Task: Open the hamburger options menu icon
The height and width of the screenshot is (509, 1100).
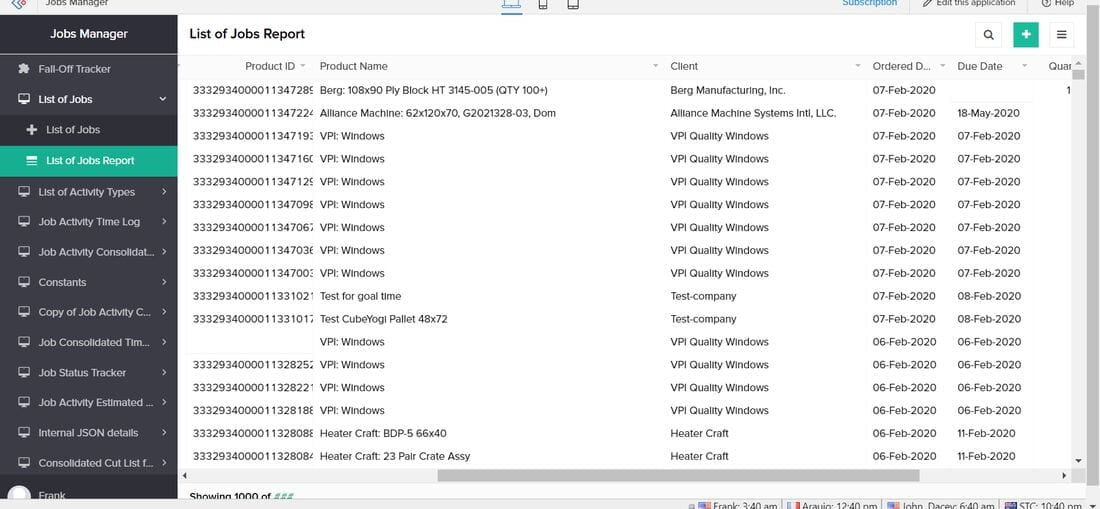Action: click(x=1061, y=34)
